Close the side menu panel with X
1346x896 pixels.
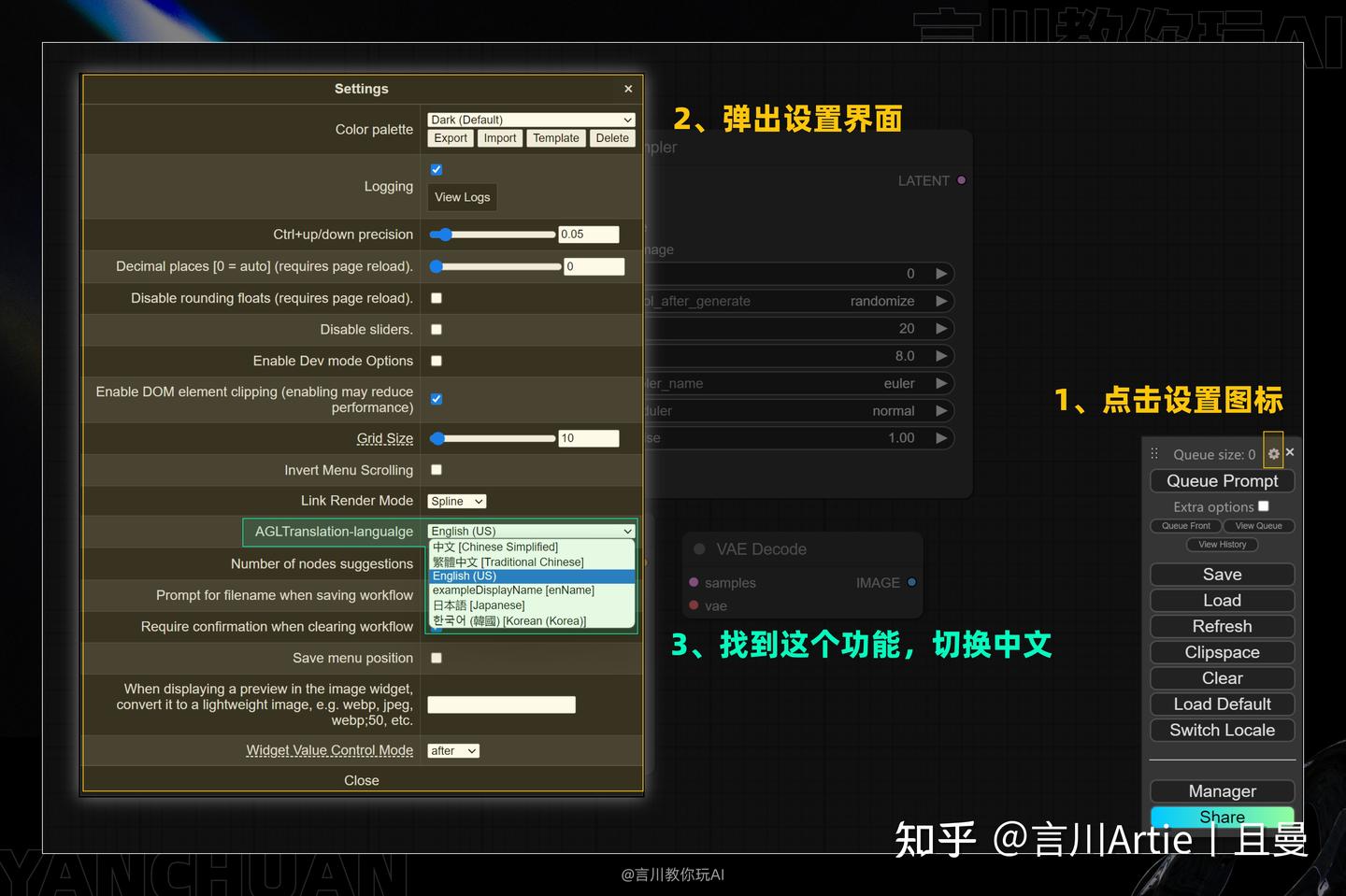tap(1290, 452)
